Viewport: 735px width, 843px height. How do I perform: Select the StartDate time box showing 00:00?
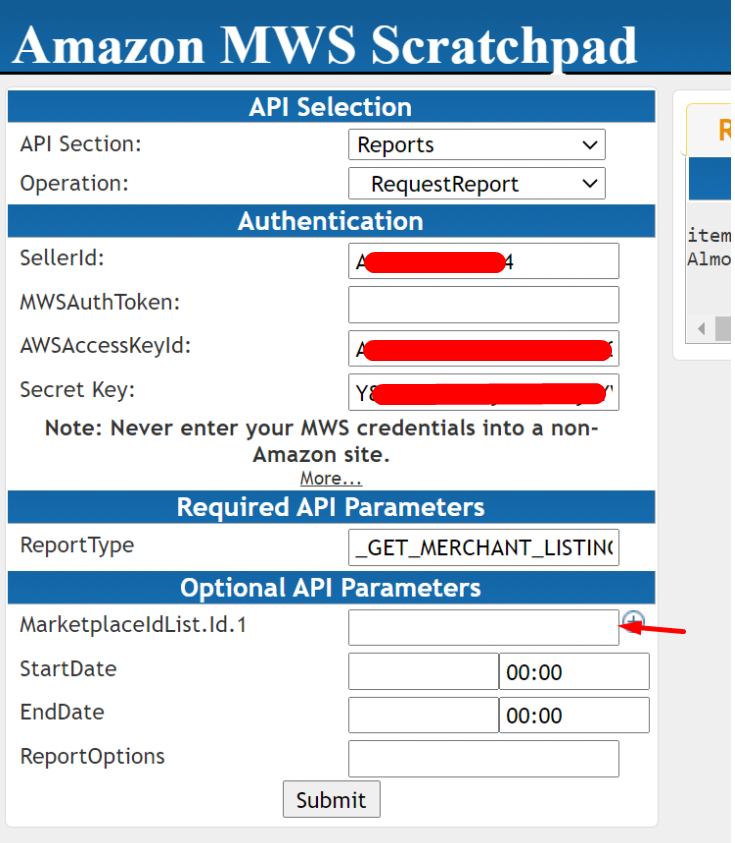[x=574, y=672]
